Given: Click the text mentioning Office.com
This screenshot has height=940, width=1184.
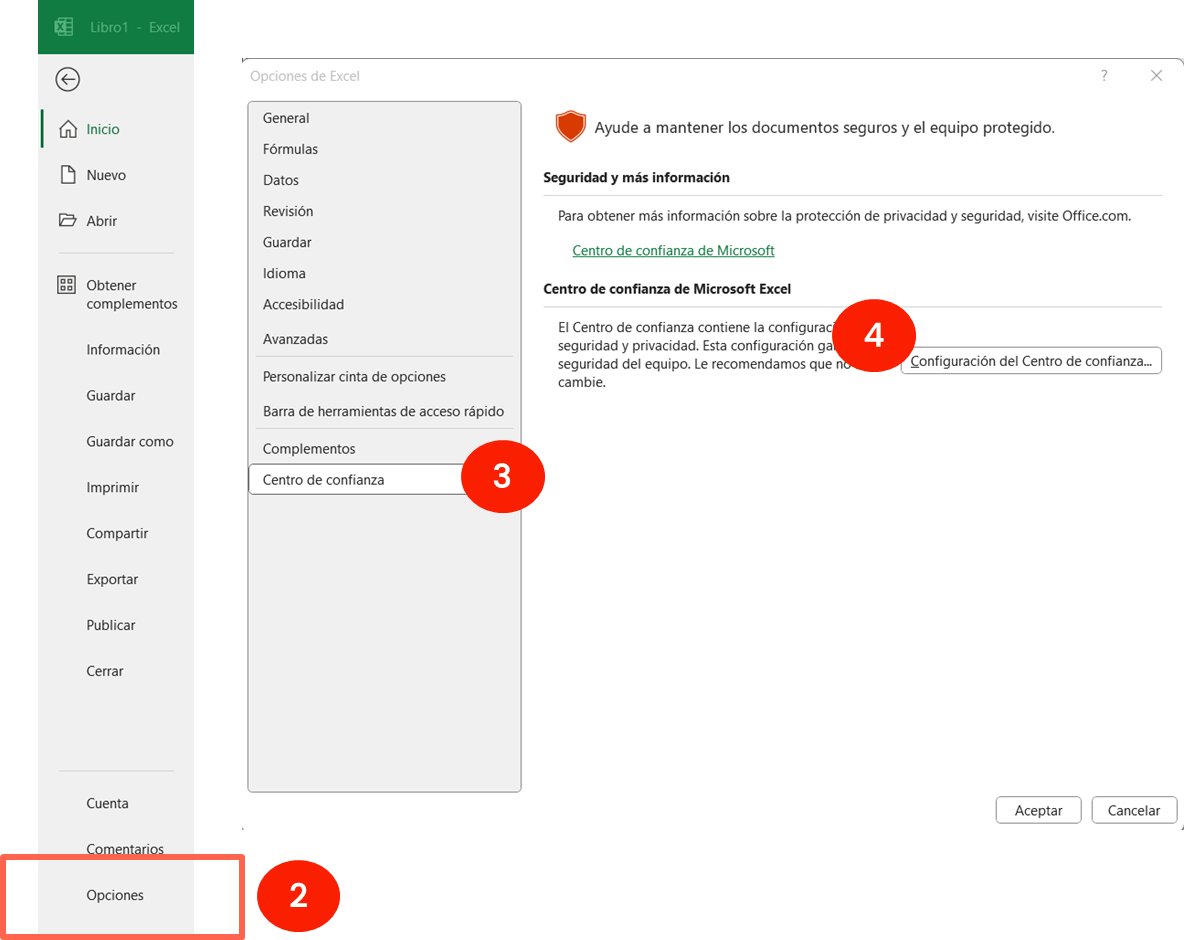Looking at the screenshot, I should pos(844,216).
